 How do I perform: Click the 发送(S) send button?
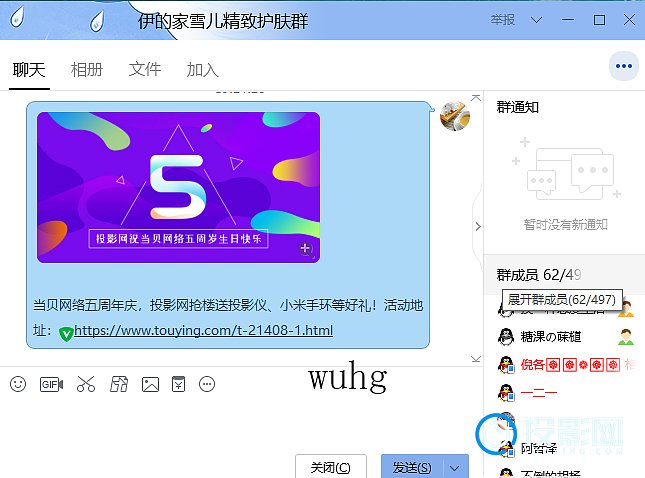tap(412, 468)
